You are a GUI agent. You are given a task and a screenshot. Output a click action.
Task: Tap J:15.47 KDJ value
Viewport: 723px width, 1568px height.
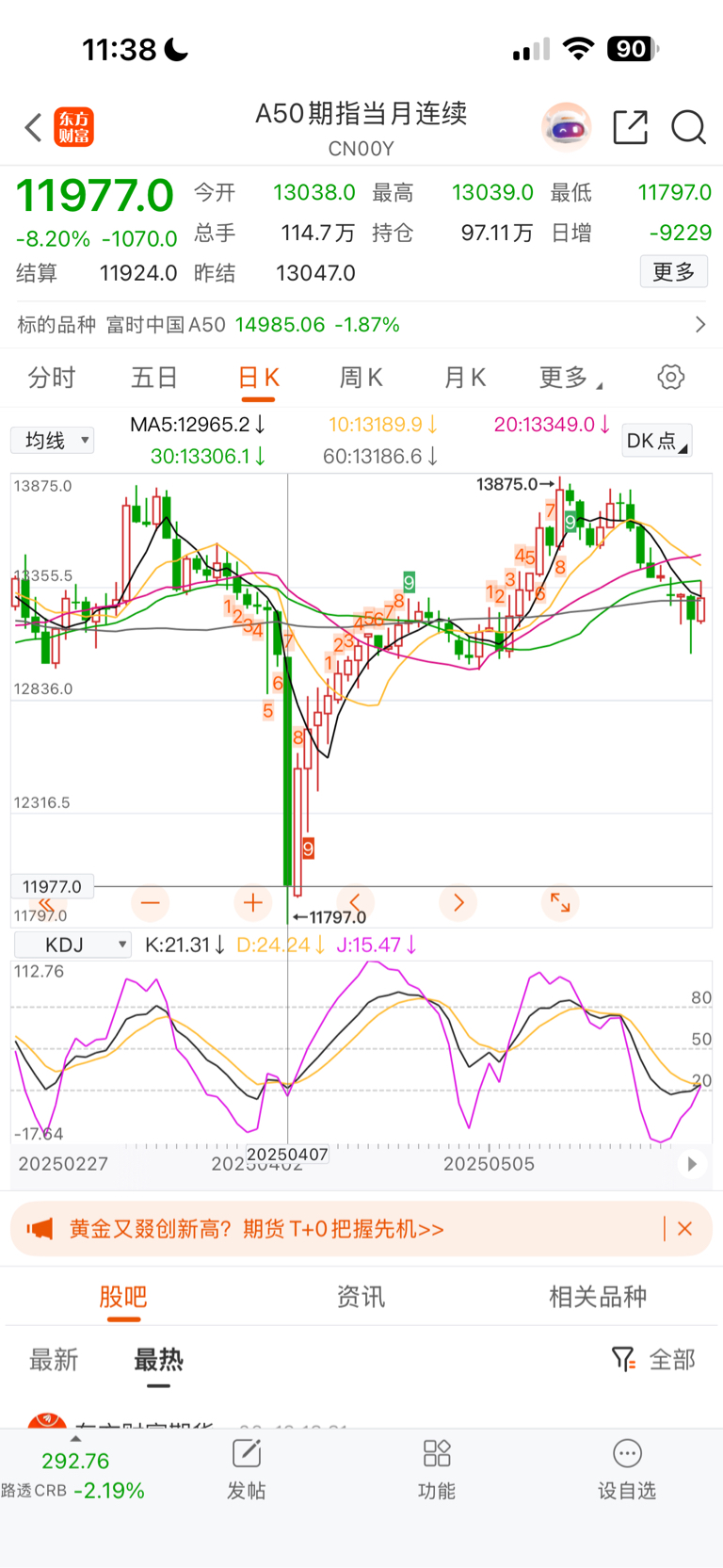[x=377, y=945]
